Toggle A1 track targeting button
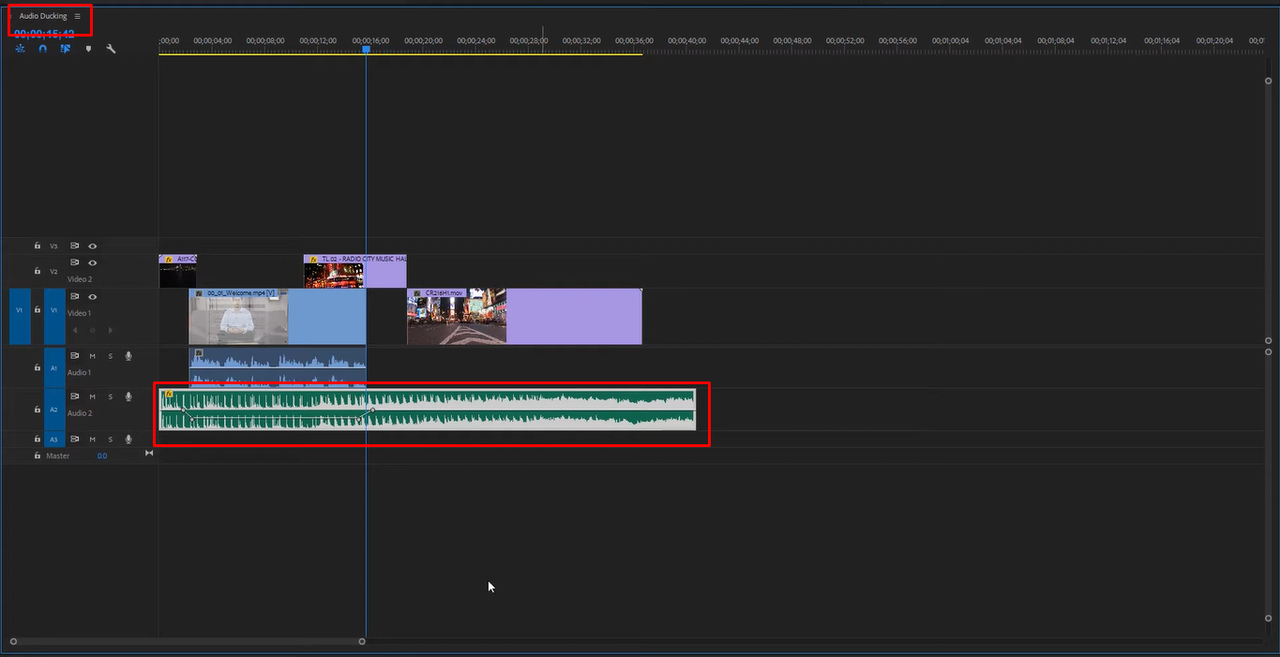1280x657 pixels. pos(54,368)
